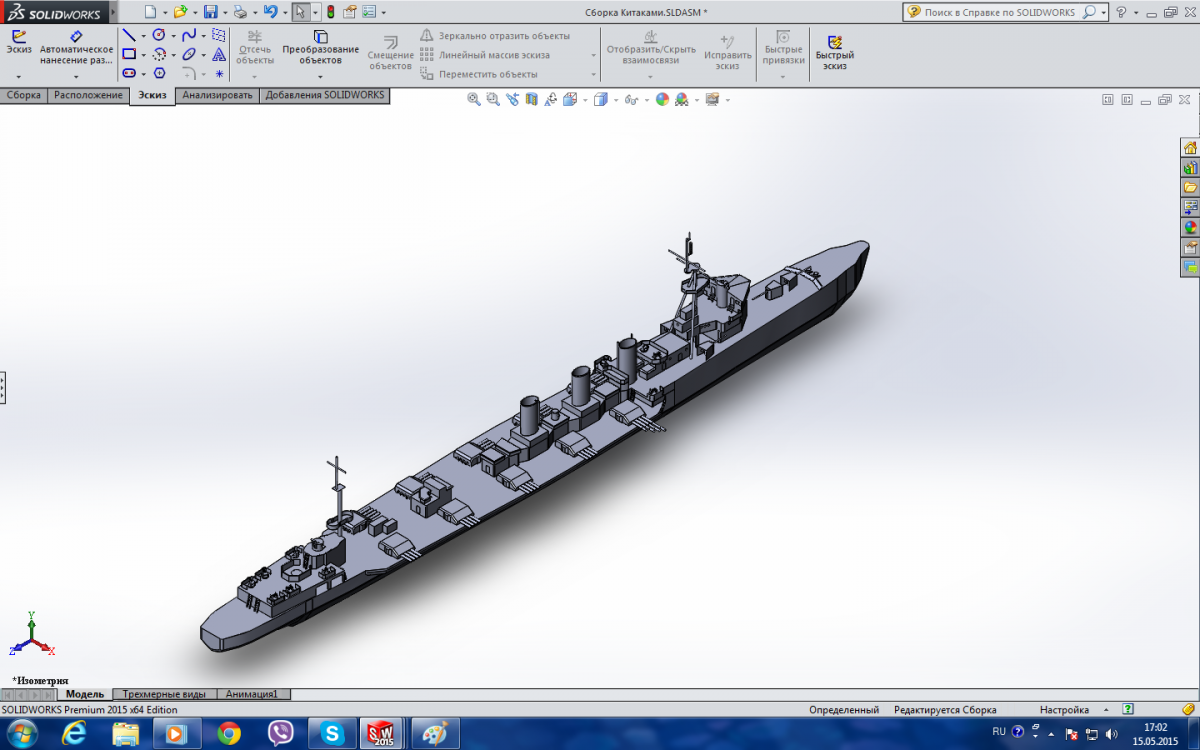The image size is (1200, 750).
Task: Open File Explorer side pane icon
Action: tap(1190, 187)
